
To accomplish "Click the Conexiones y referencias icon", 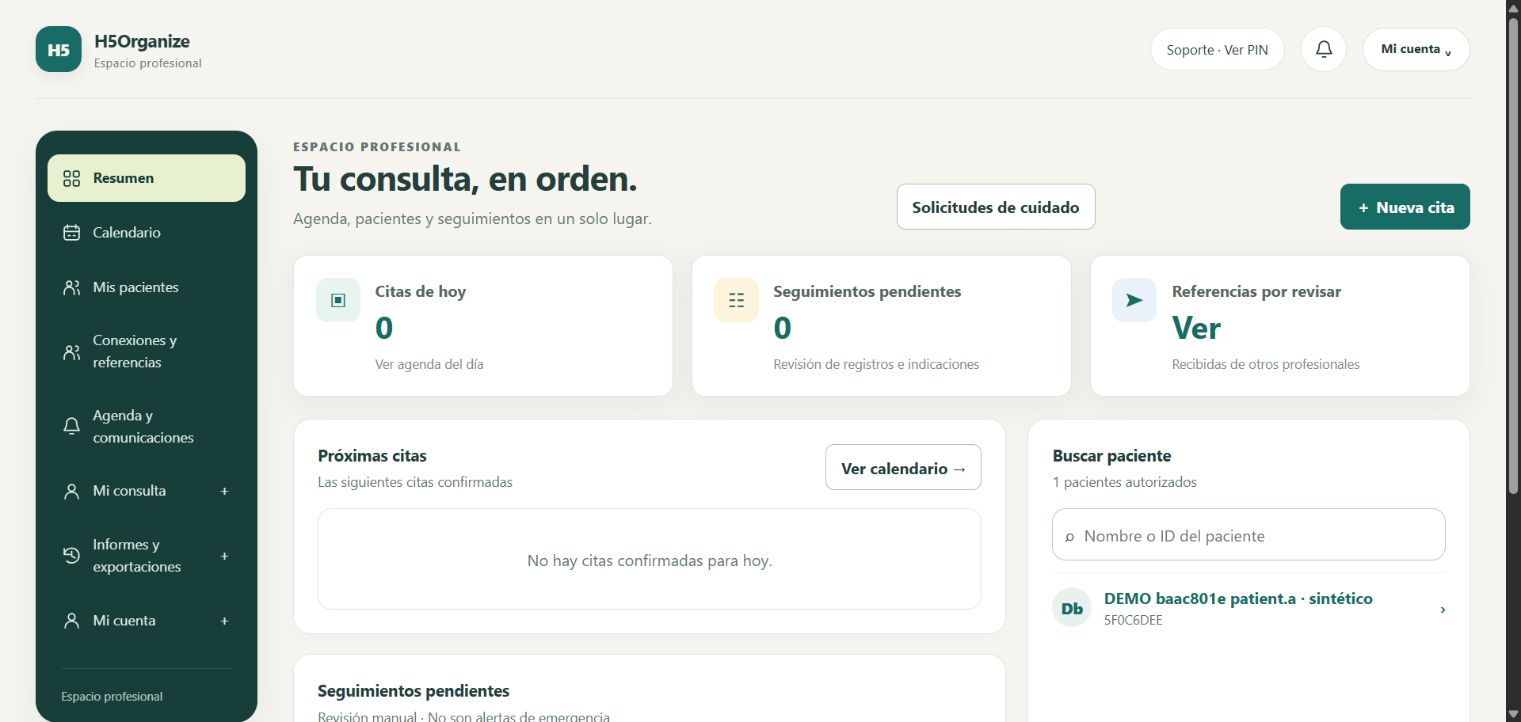I will [71, 352].
